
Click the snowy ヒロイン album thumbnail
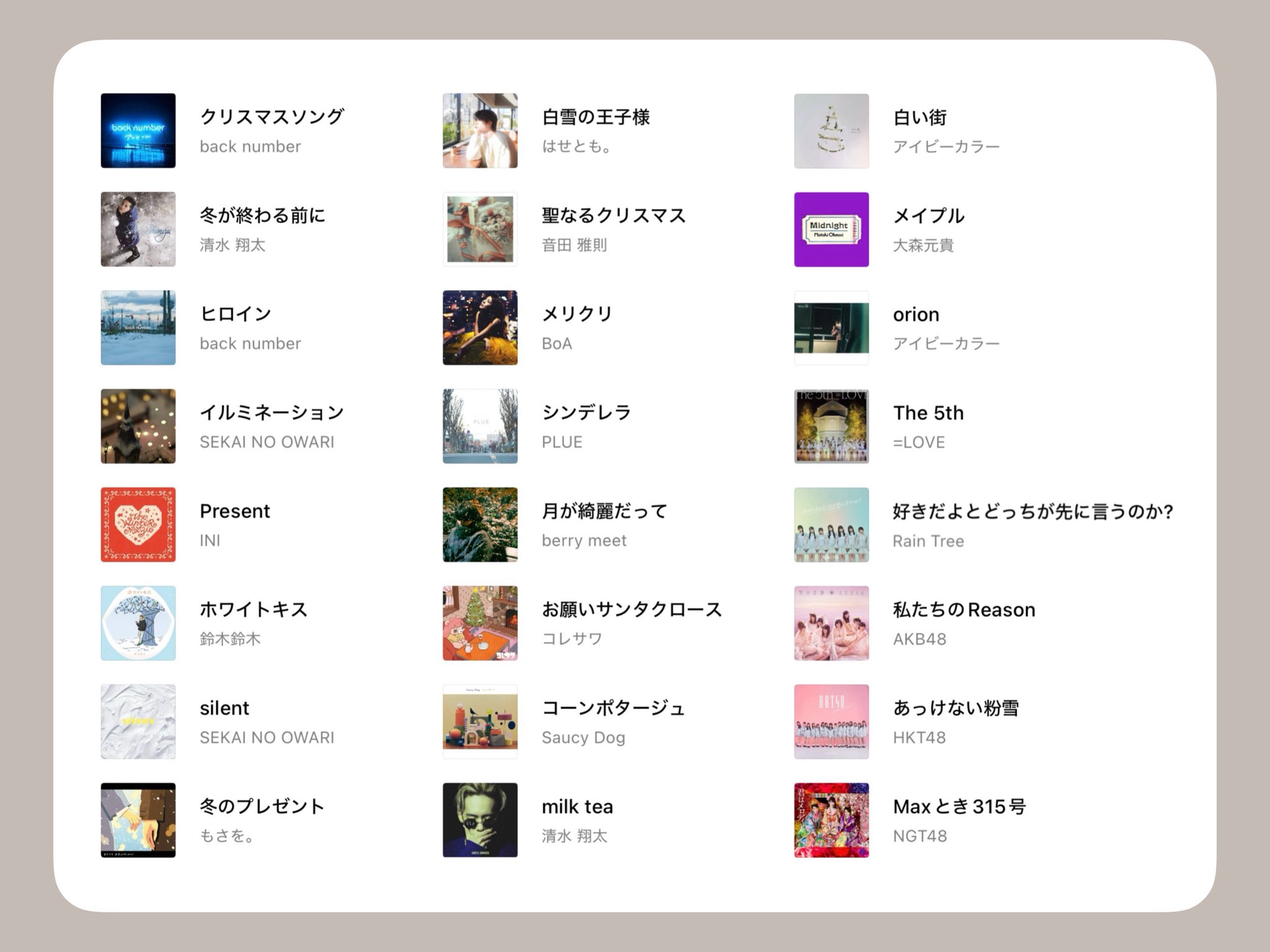(138, 328)
